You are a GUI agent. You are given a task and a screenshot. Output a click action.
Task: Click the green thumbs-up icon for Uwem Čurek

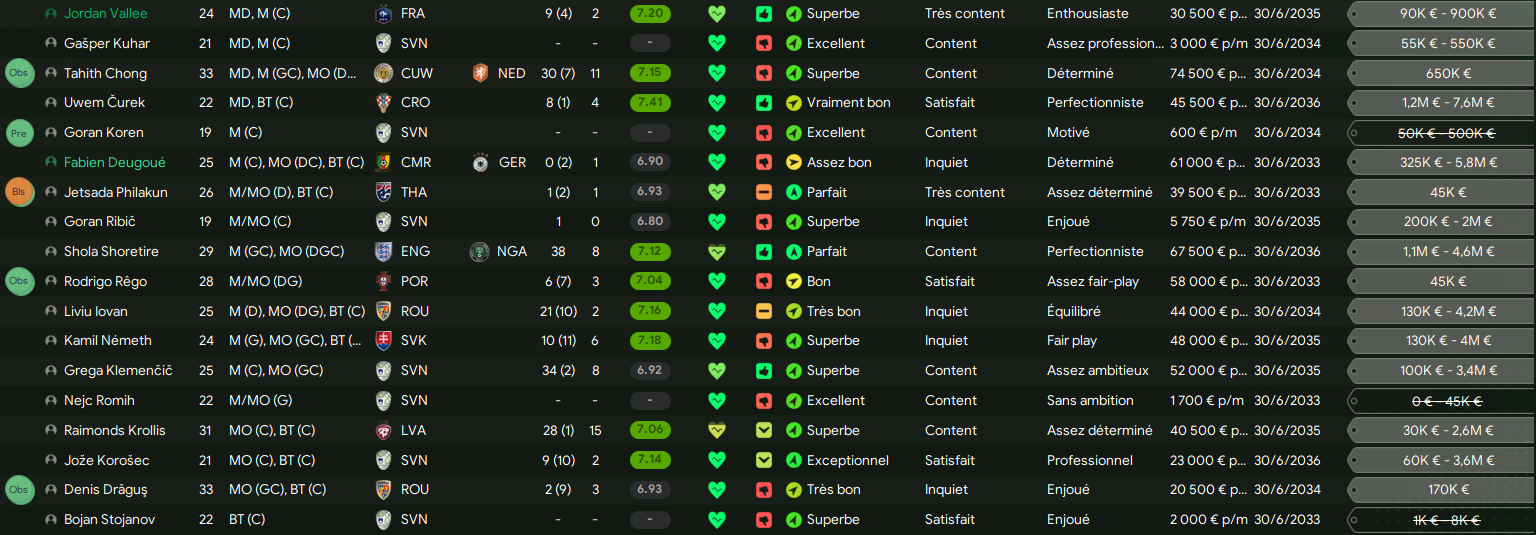click(764, 103)
